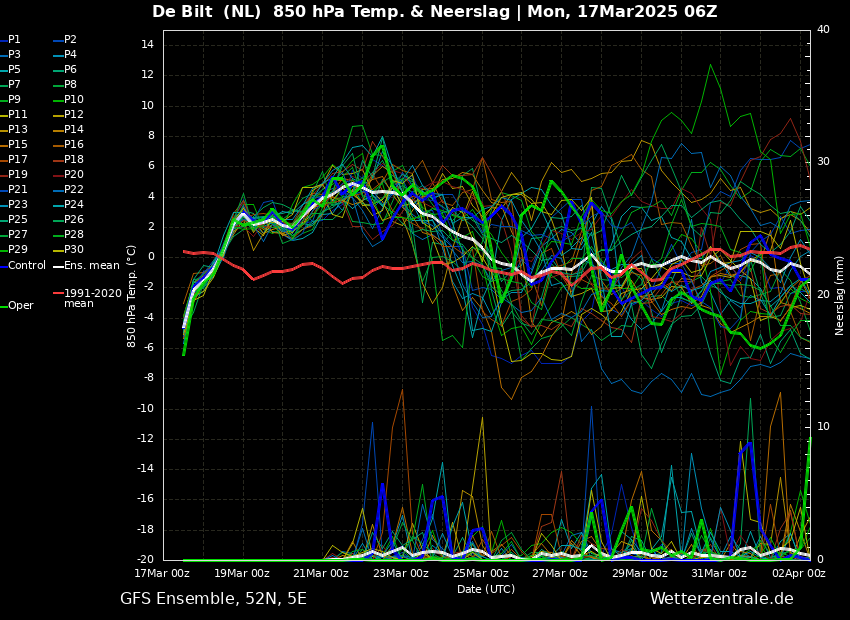Select the 29Mar 00z date tick
The image size is (850, 620).
click(640, 573)
